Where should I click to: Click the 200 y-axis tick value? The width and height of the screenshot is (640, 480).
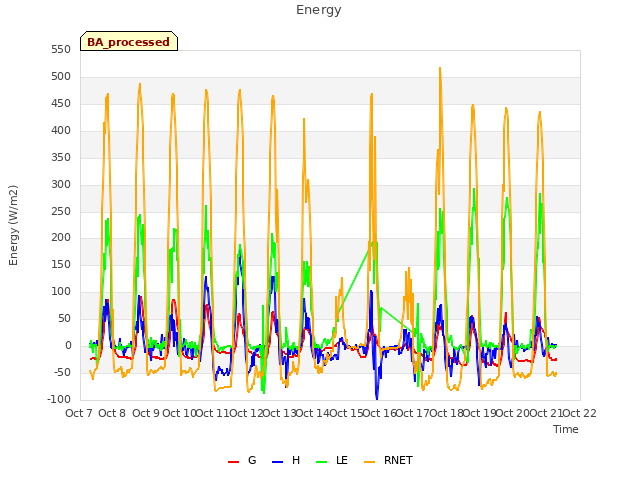click(x=61, y=237)
